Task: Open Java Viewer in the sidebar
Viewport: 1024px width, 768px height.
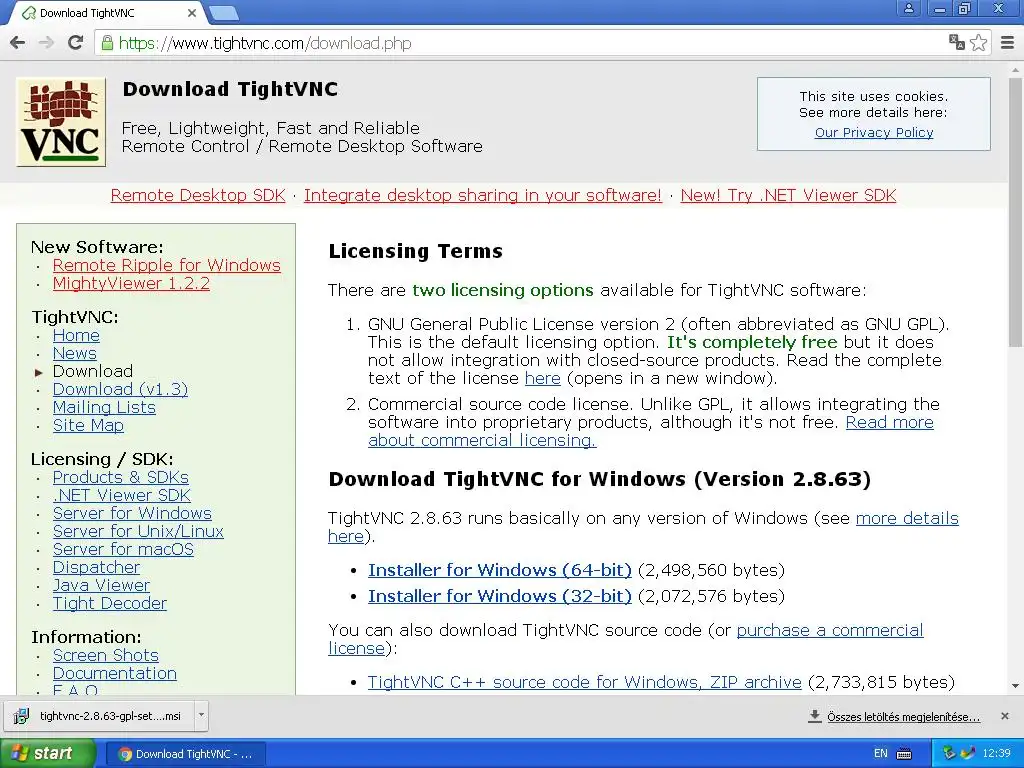Action: click(101, 585)
